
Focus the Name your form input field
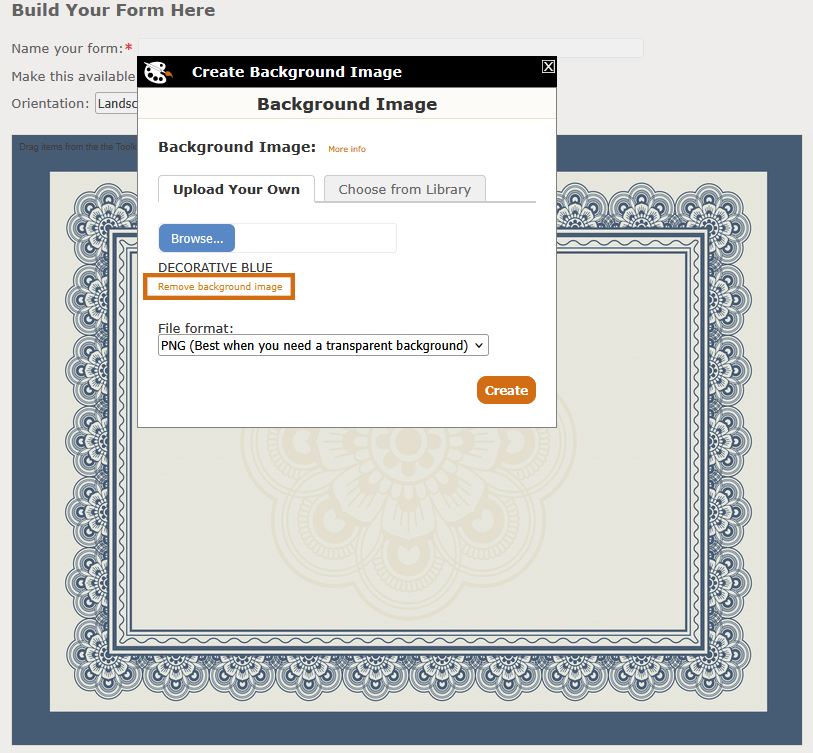pyautogui.click(x=391, y=48)
